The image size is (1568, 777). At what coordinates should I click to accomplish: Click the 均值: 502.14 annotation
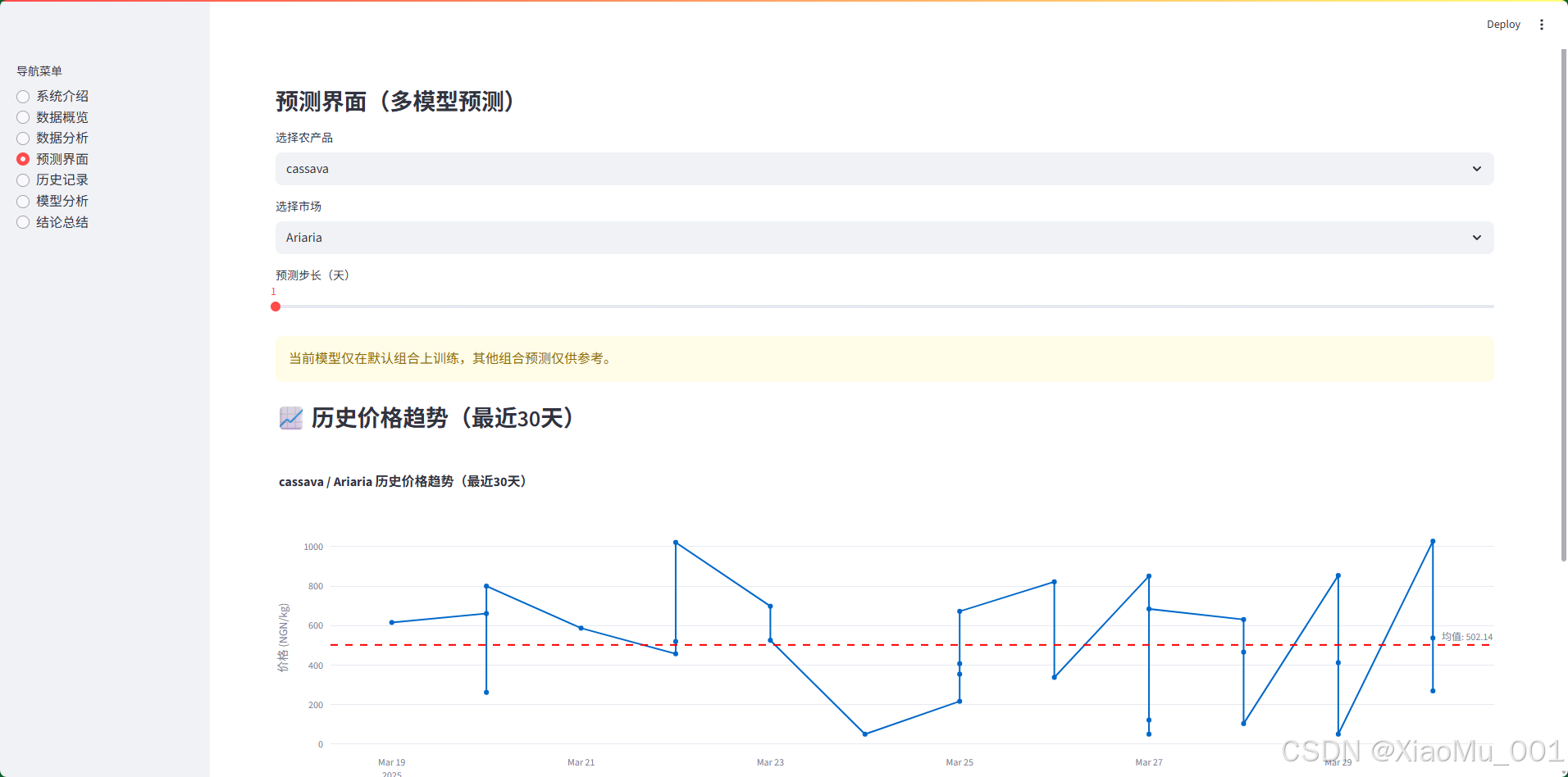pos(1467,637)
